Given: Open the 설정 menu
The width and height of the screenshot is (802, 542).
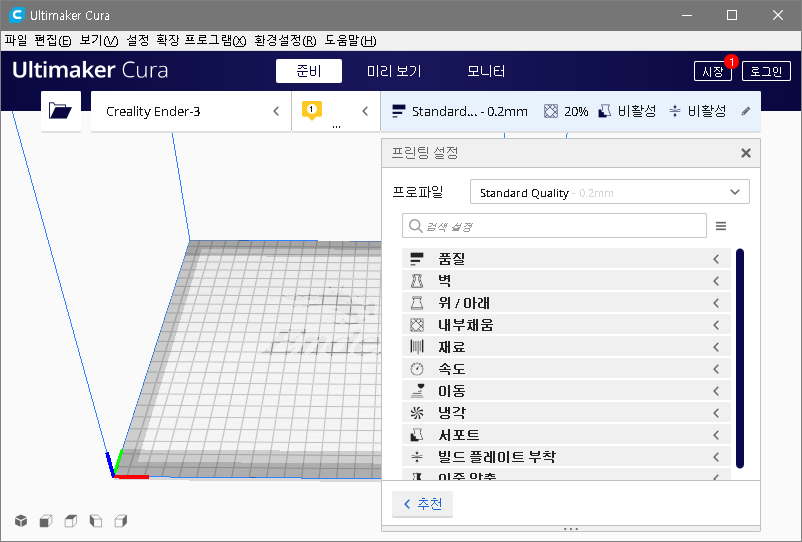Looking at the screenshot, I should 138,40.
